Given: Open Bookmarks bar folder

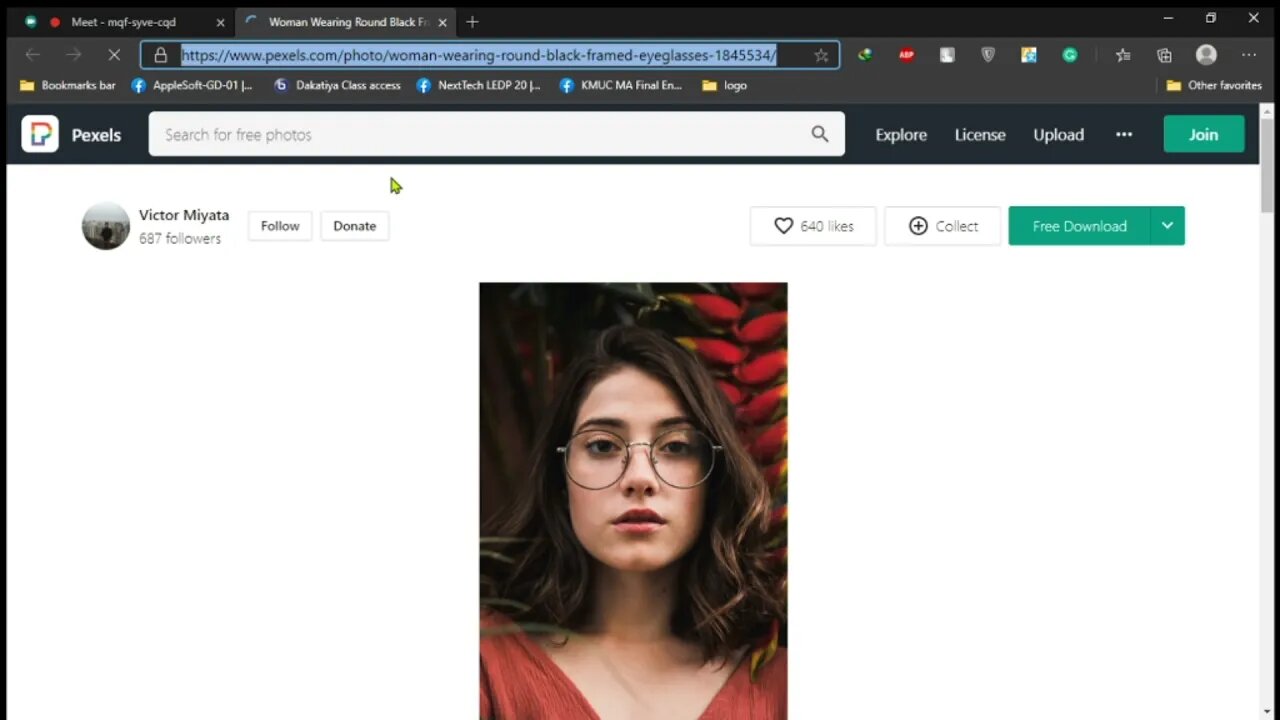Looking at the screenshot, I should click(x=67, y=86).
